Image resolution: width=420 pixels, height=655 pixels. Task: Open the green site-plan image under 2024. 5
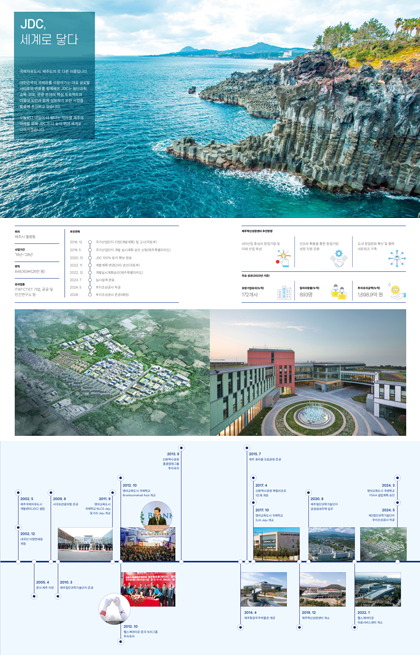pos(383,544)
